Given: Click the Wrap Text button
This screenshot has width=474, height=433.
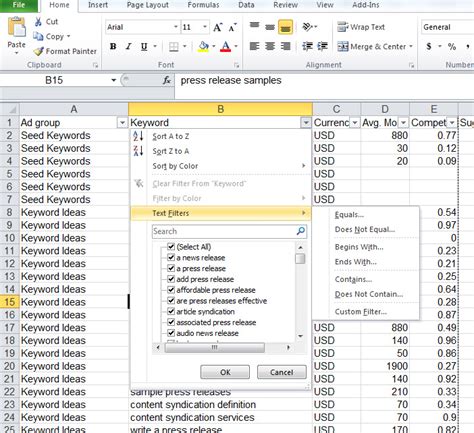Looking at the screenshot, I should tap(361, 27).
